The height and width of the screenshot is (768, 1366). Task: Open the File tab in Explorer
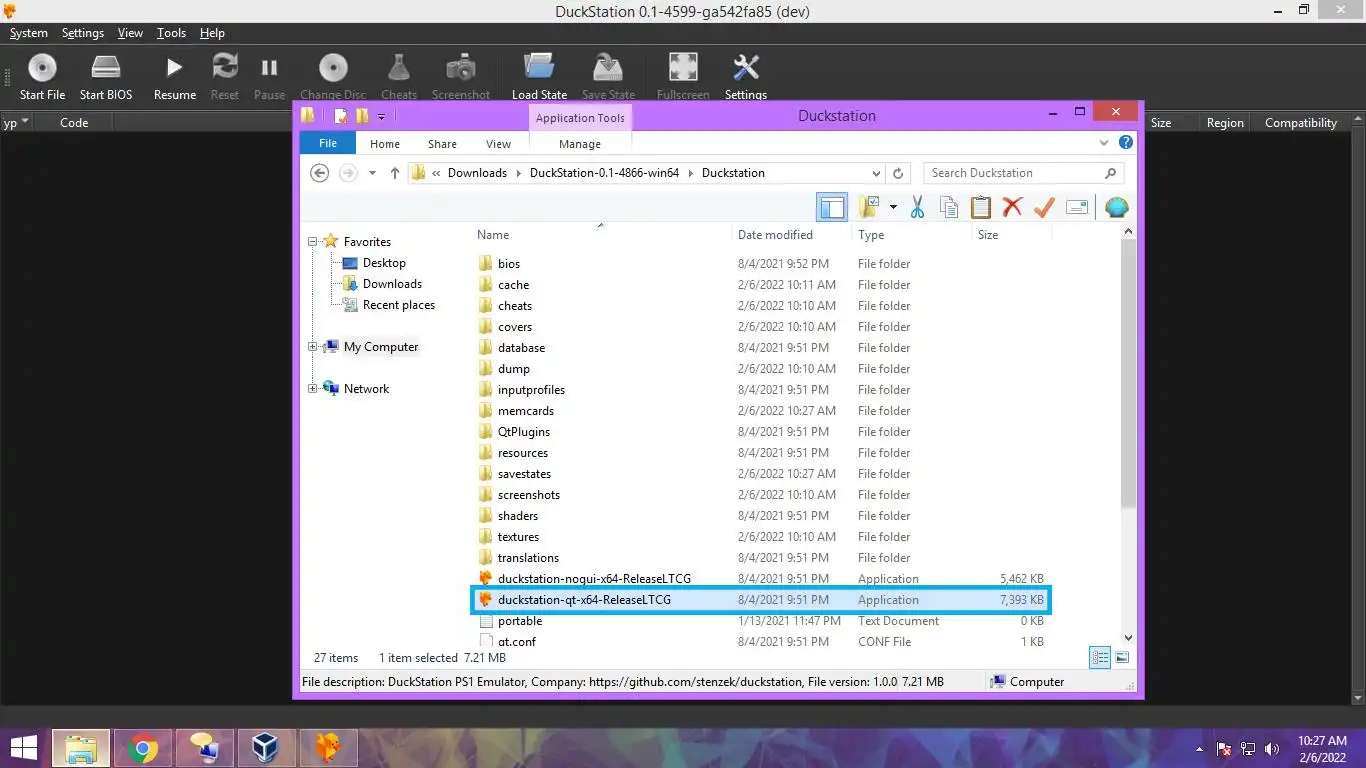[x=328, y=143]
